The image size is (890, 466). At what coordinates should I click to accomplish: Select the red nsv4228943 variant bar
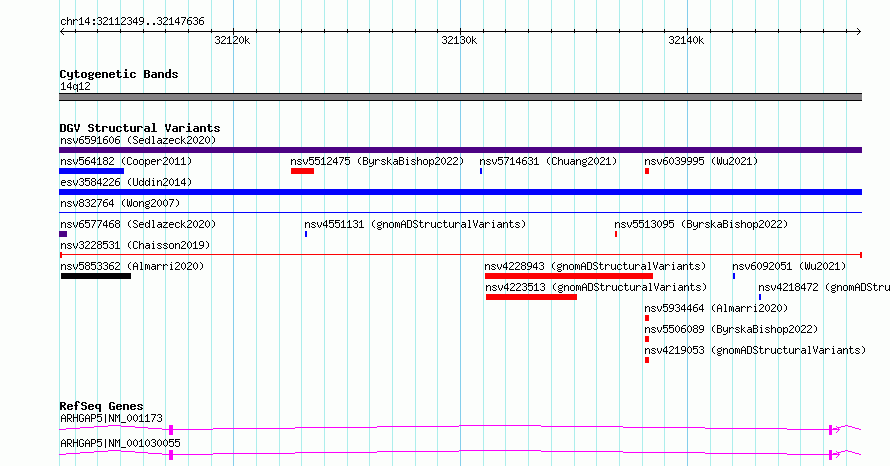pos(569,276)
